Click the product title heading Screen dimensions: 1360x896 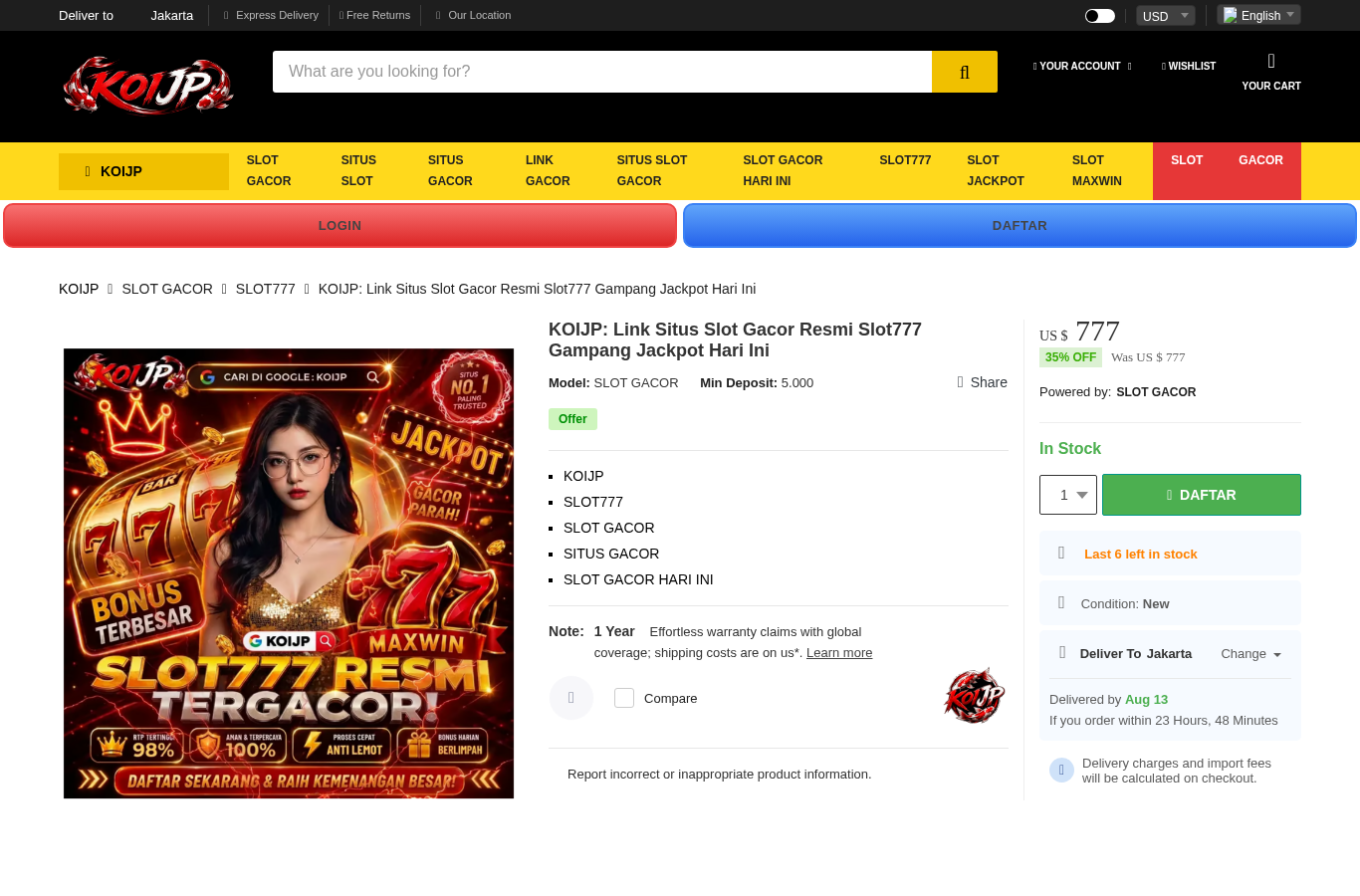(x=735, y=339)
